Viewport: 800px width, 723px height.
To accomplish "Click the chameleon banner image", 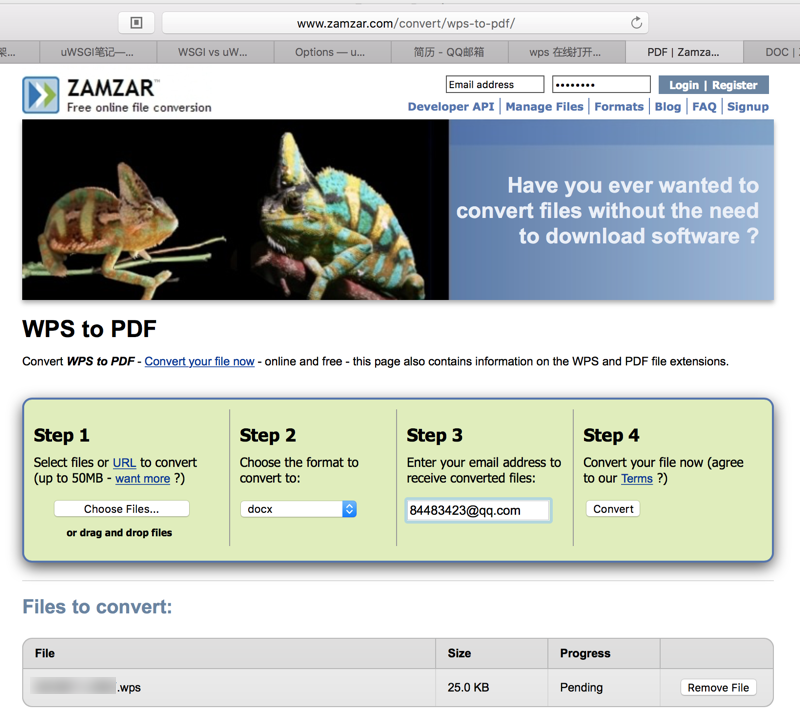I will point(235,210).
